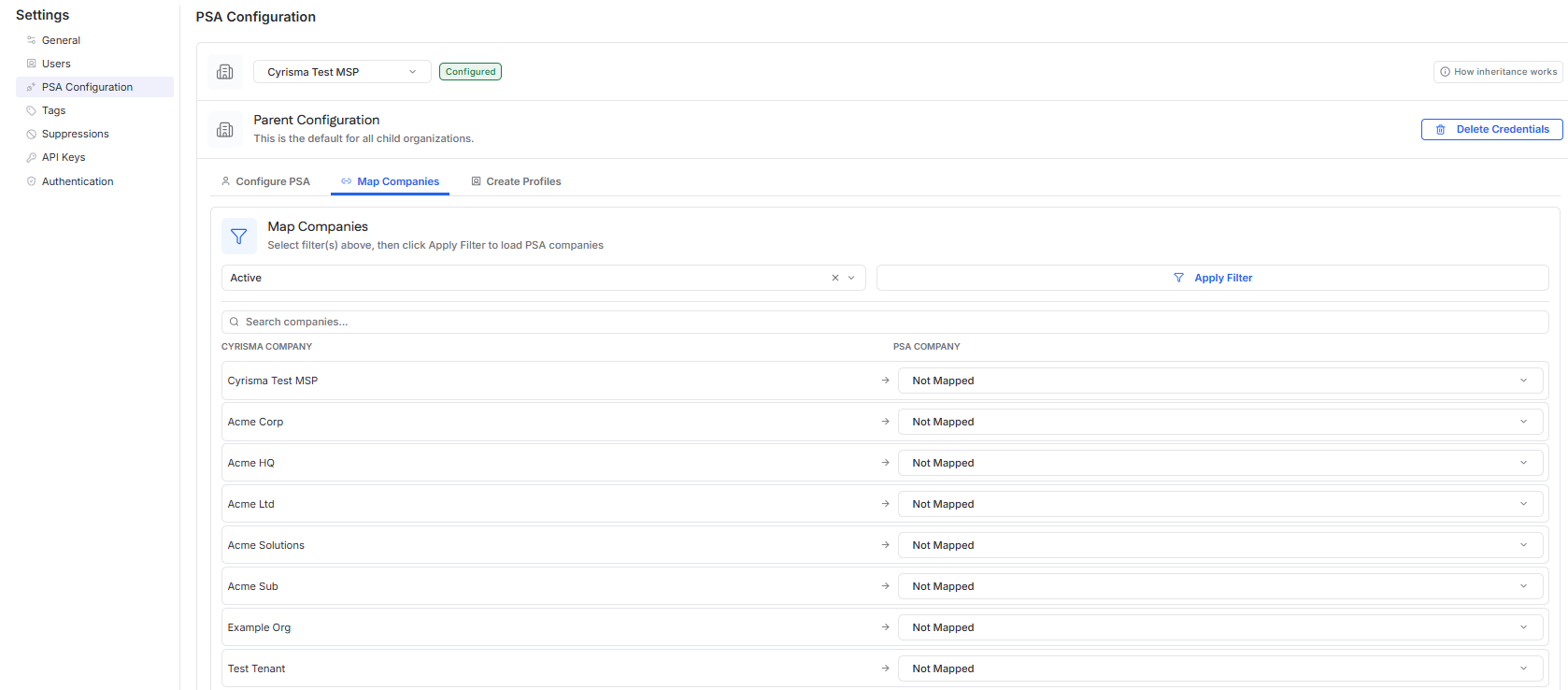Click the Acme Ltd company name

tap(251, 504)
